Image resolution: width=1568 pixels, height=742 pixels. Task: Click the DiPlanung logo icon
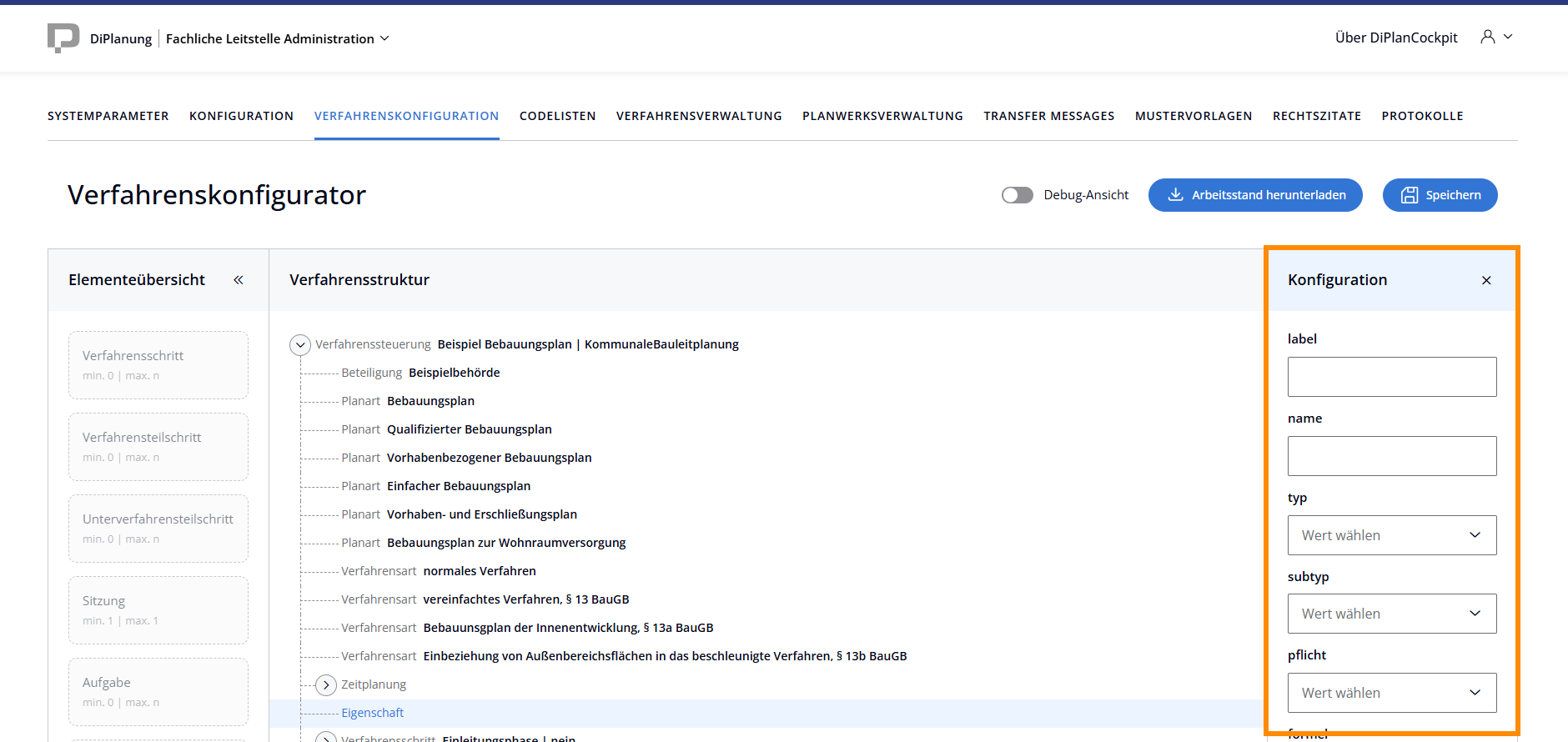pos(63,38)
